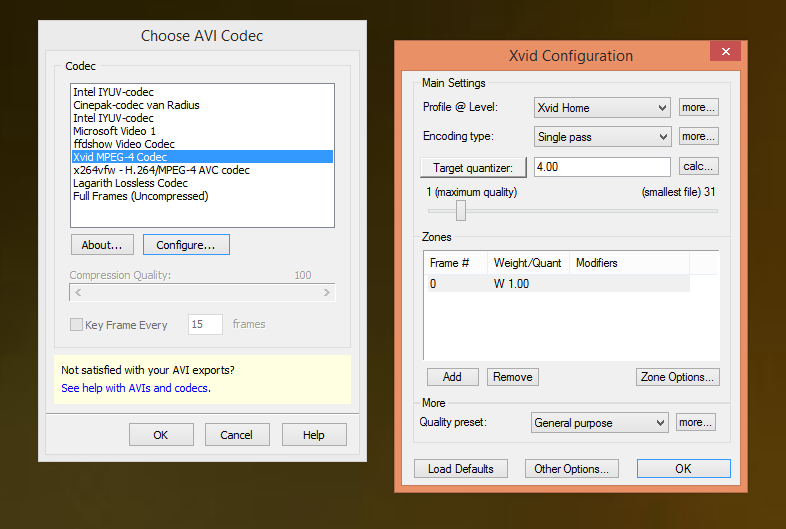The image size is (786, 529).
Task: Select zone row with frame 0
Action: tap(557, 284)
